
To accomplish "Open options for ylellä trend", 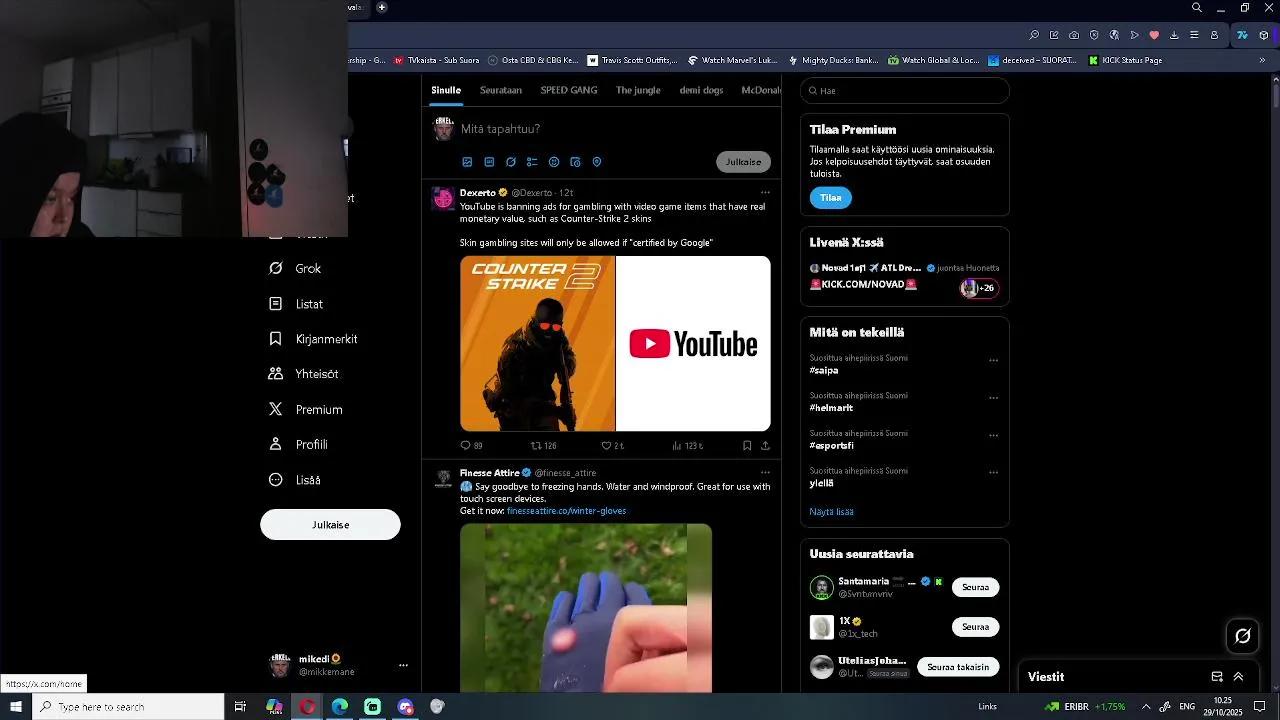I will click(993, 472).
